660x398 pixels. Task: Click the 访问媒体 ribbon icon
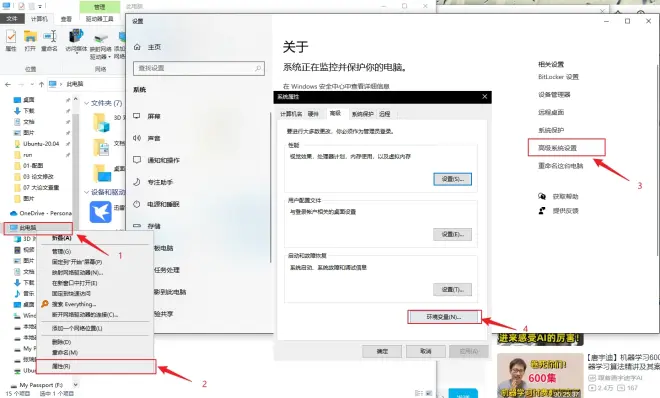76,36
